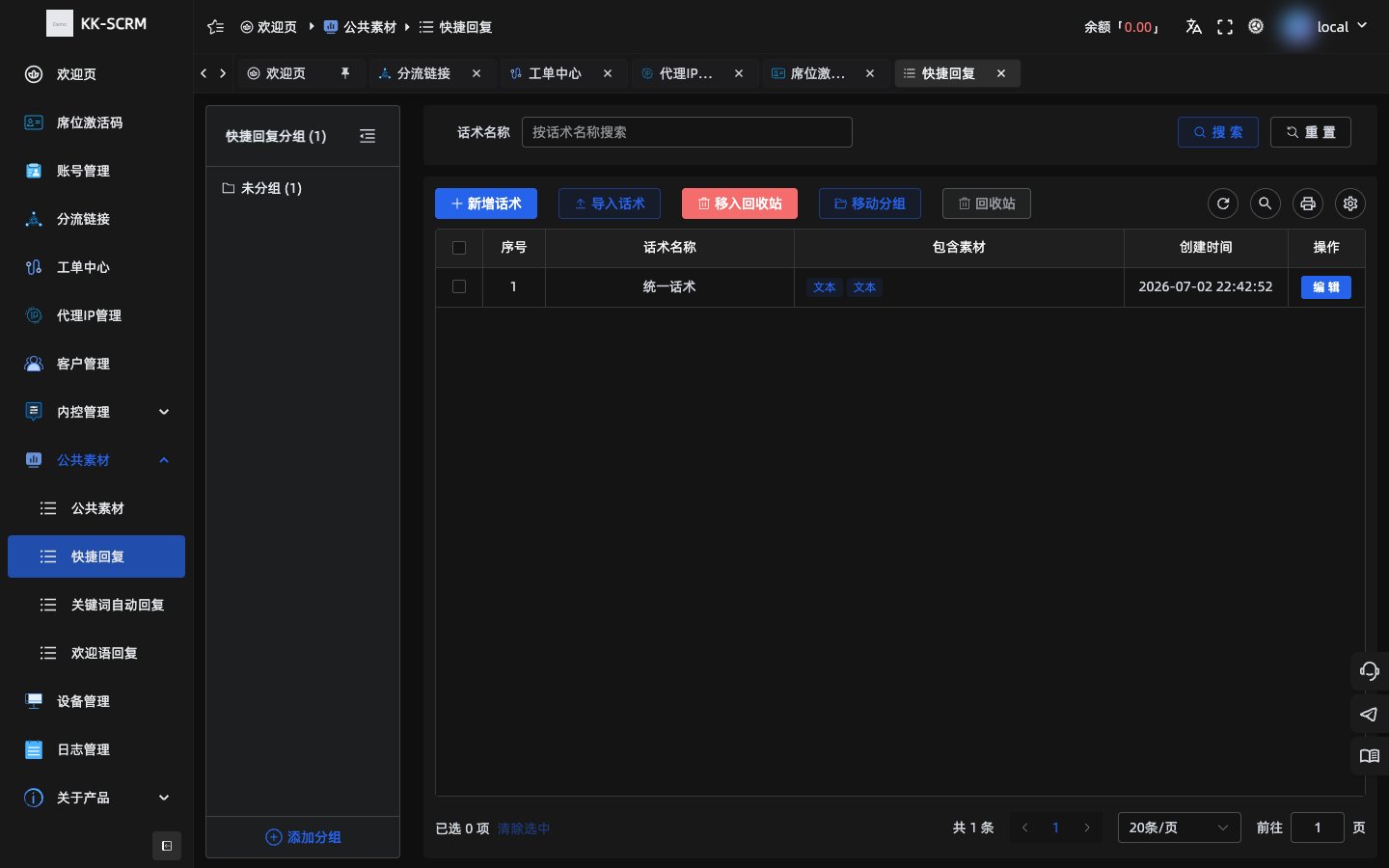This screenshot has width=1389, height=868.
Task: Close the 代理IP tab
Action: (739, 73)
